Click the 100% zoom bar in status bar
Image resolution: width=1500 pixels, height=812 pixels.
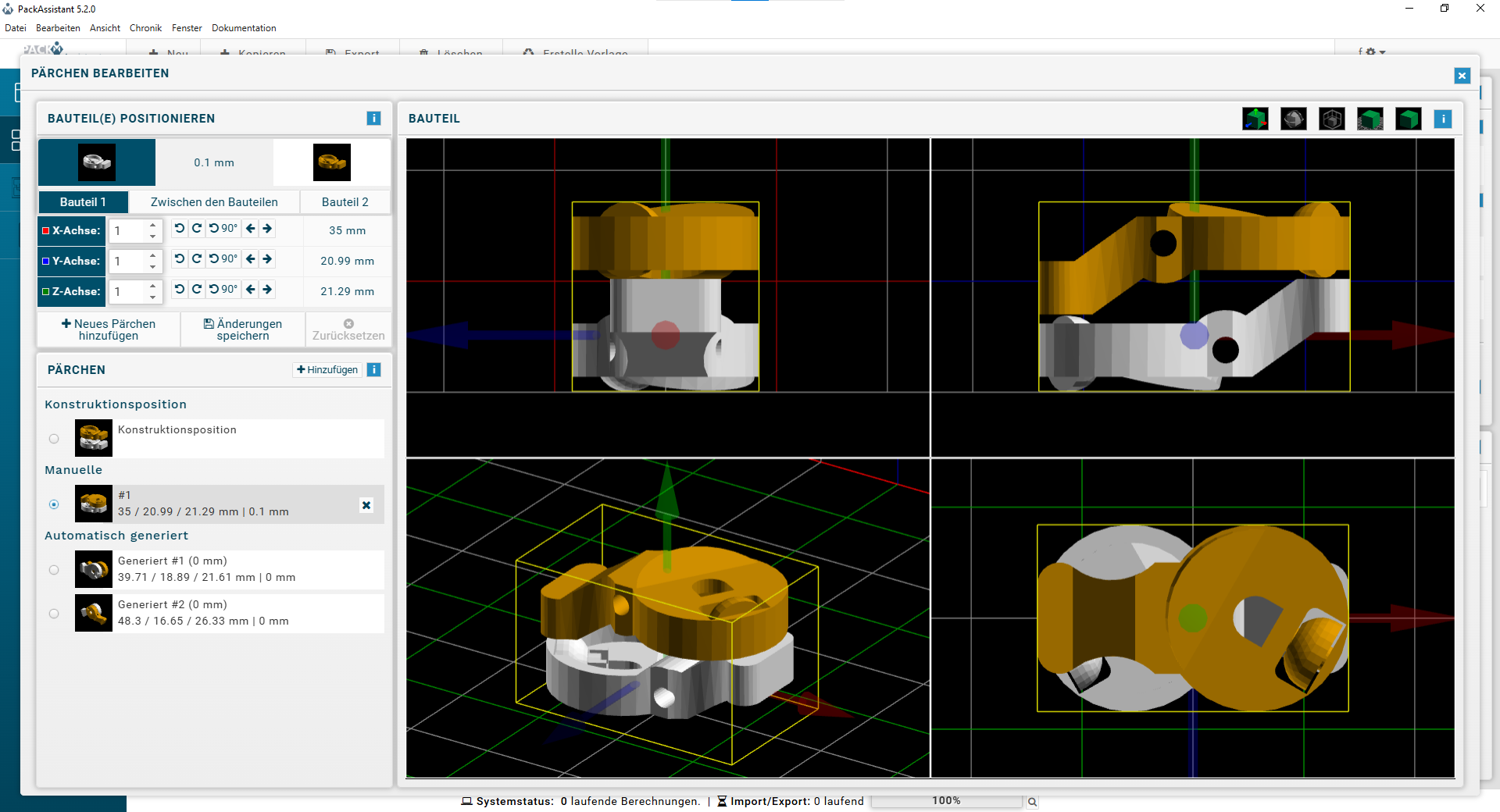point(946,801)
